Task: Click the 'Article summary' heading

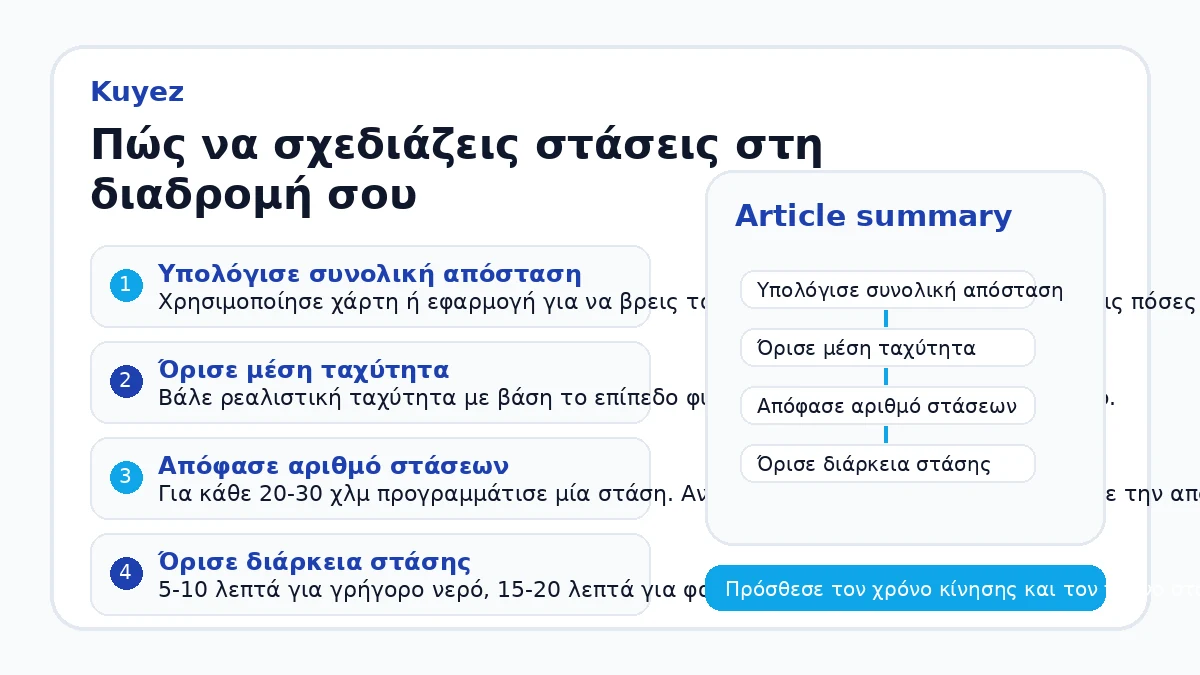Action: pos(873,216)
